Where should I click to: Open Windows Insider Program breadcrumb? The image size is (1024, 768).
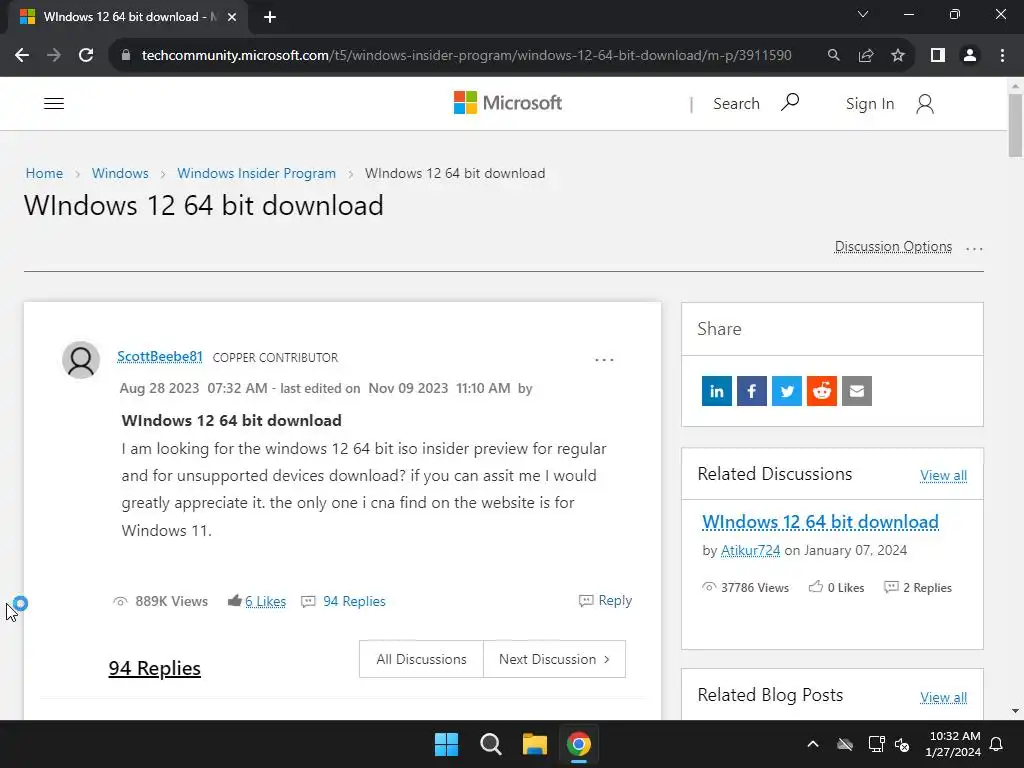(257, 173)
